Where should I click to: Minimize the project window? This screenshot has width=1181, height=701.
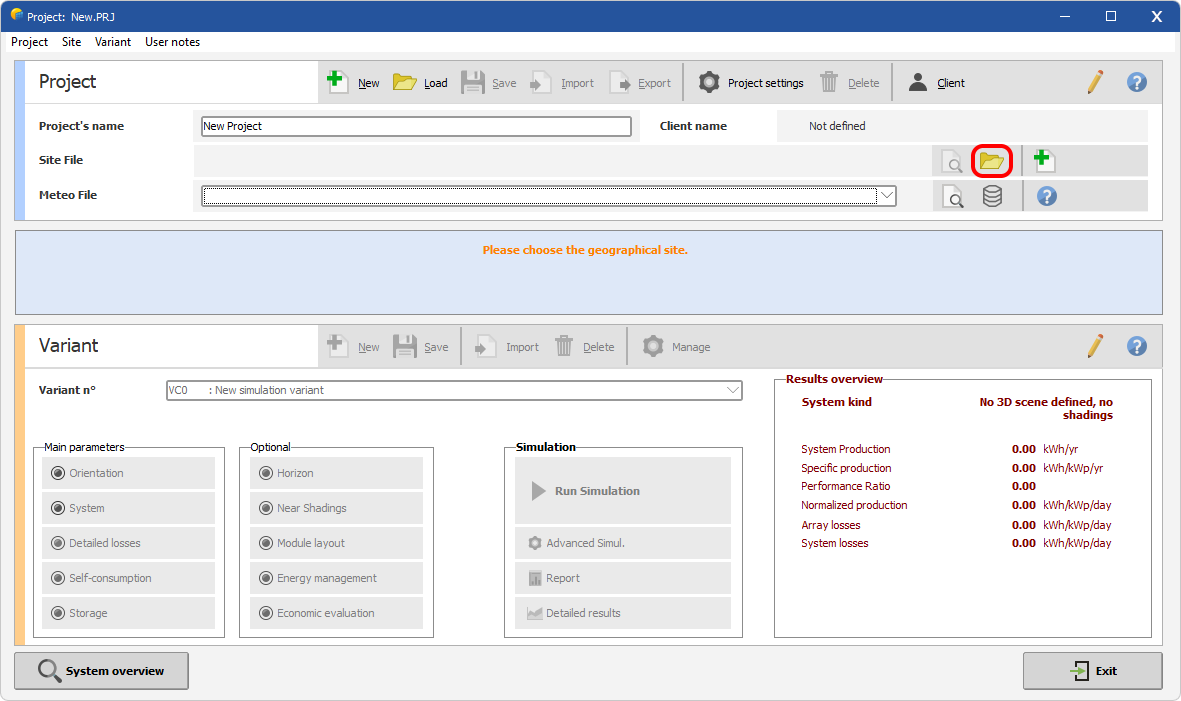click(1064, 16)
